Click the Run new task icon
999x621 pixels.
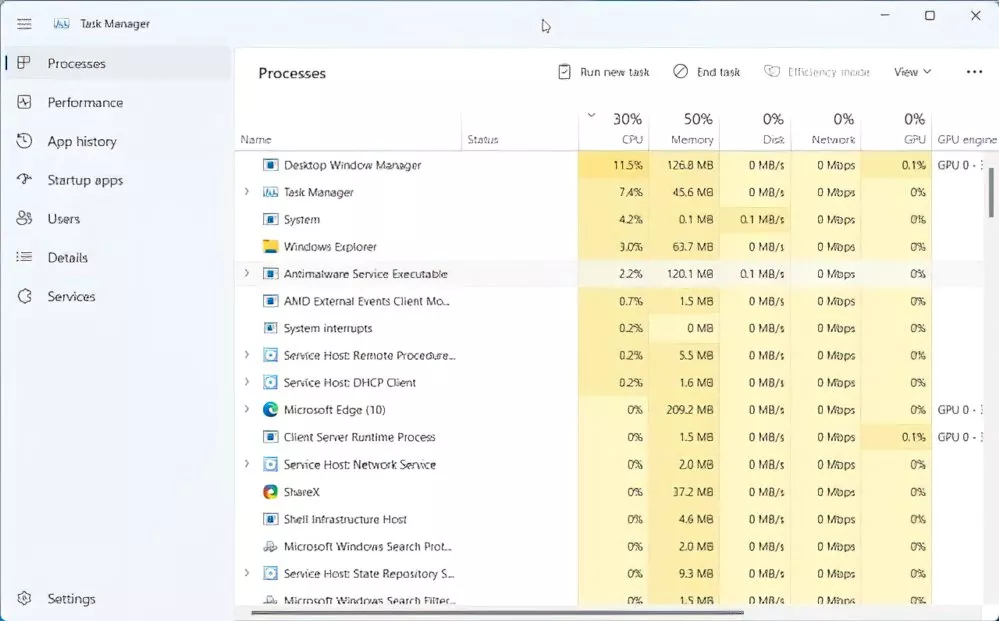(564, 72)
